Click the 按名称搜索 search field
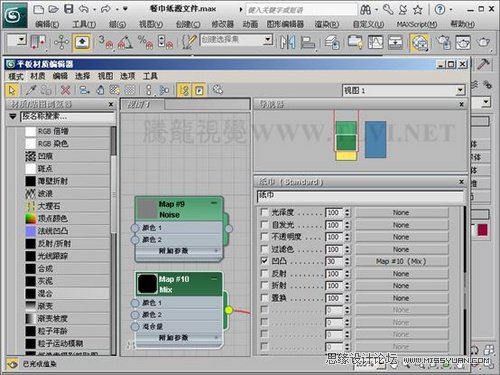 point(68,117)
